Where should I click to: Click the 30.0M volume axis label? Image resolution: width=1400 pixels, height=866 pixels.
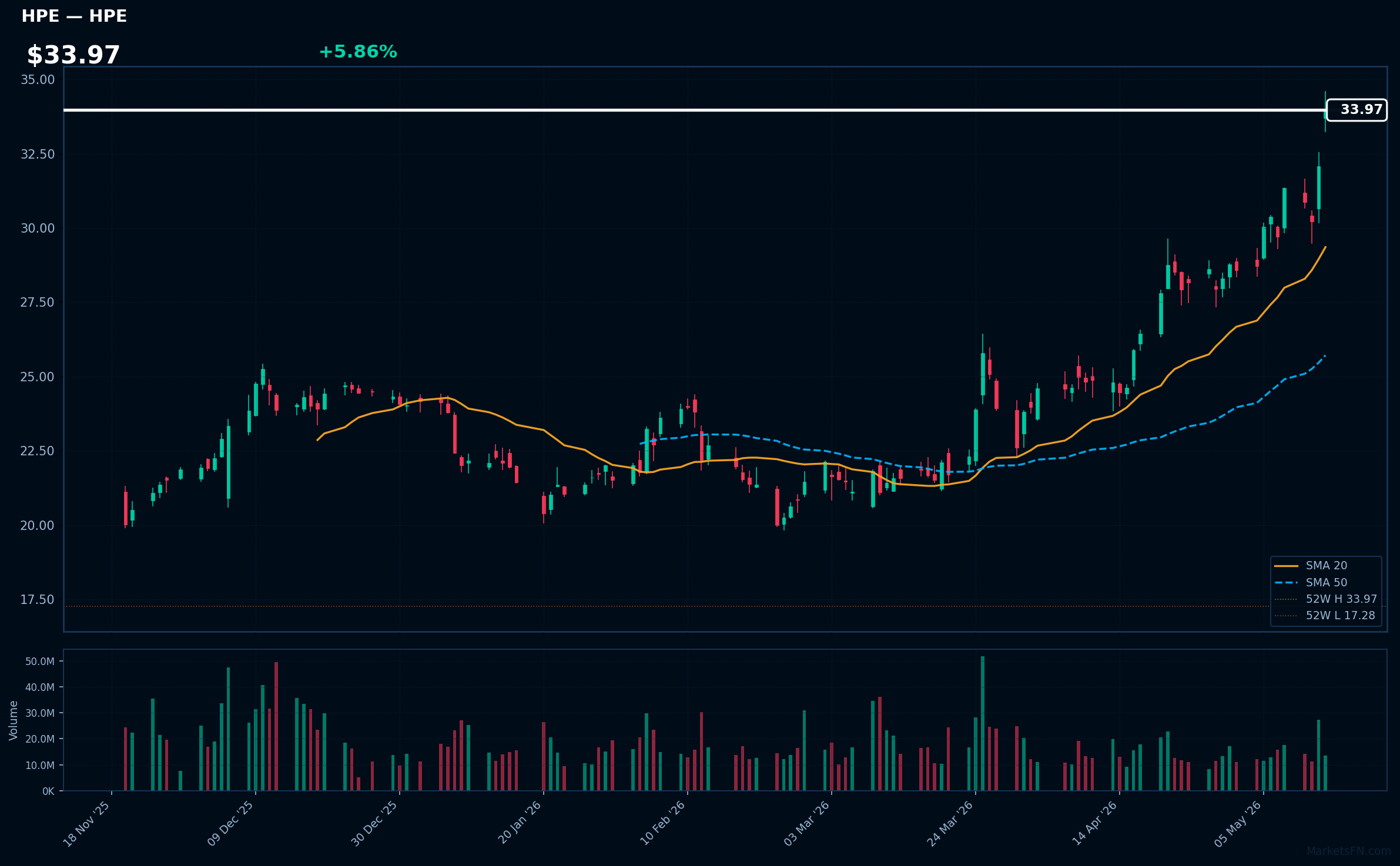(40, 713)
